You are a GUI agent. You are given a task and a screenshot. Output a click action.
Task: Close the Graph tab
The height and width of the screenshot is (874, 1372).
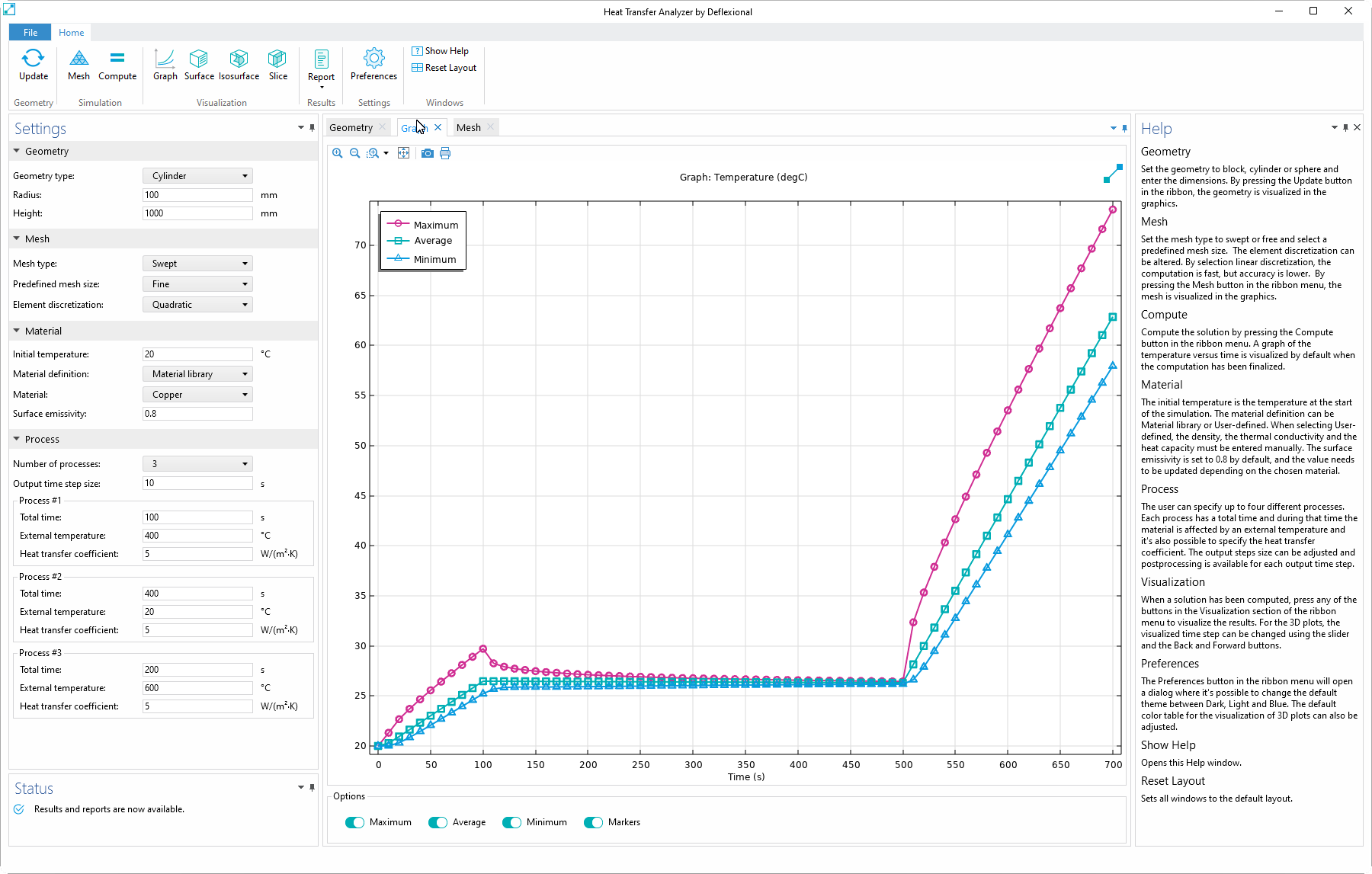[438, 127]
